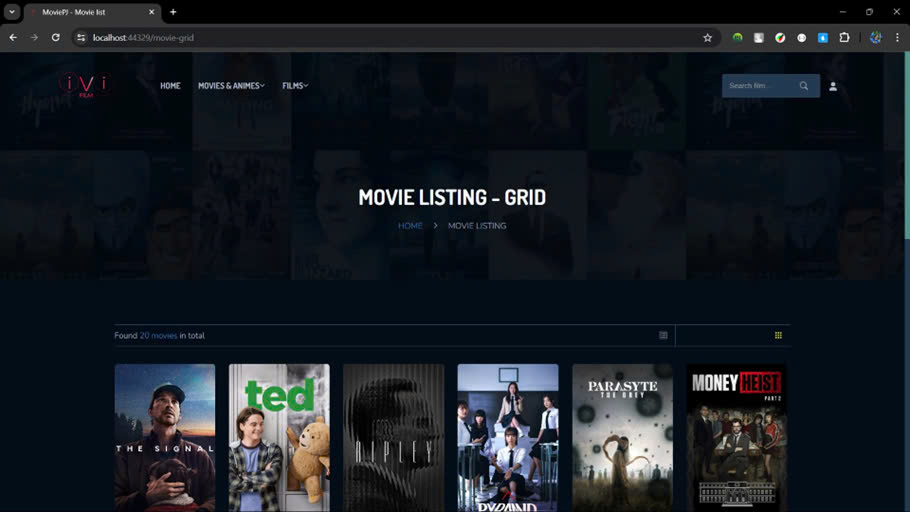Image resolution: width=910 pixels, height=512 pixels.
Task: Open the Parasyte The Grey poster
Action: pos(623,438)
